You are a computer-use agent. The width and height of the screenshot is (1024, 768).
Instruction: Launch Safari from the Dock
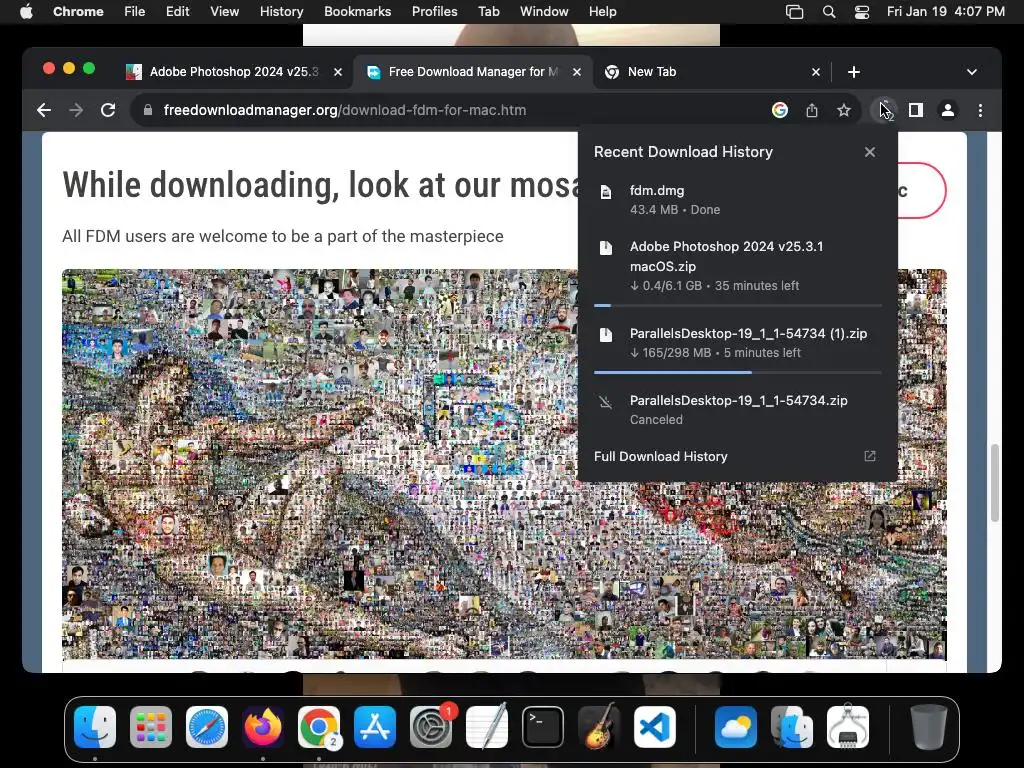pos(207,727)
